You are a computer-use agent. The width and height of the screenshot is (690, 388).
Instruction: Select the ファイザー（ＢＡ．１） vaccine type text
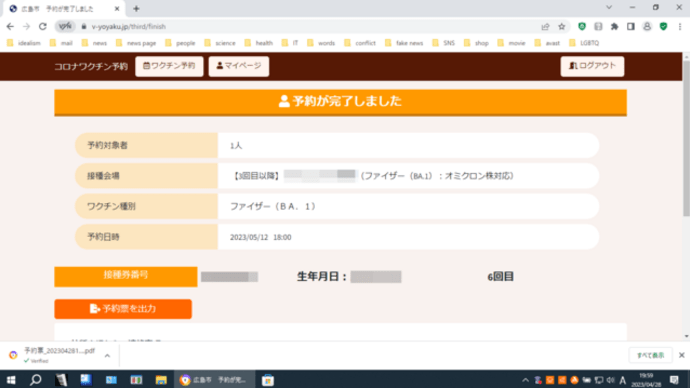click(x=273, y=206)
